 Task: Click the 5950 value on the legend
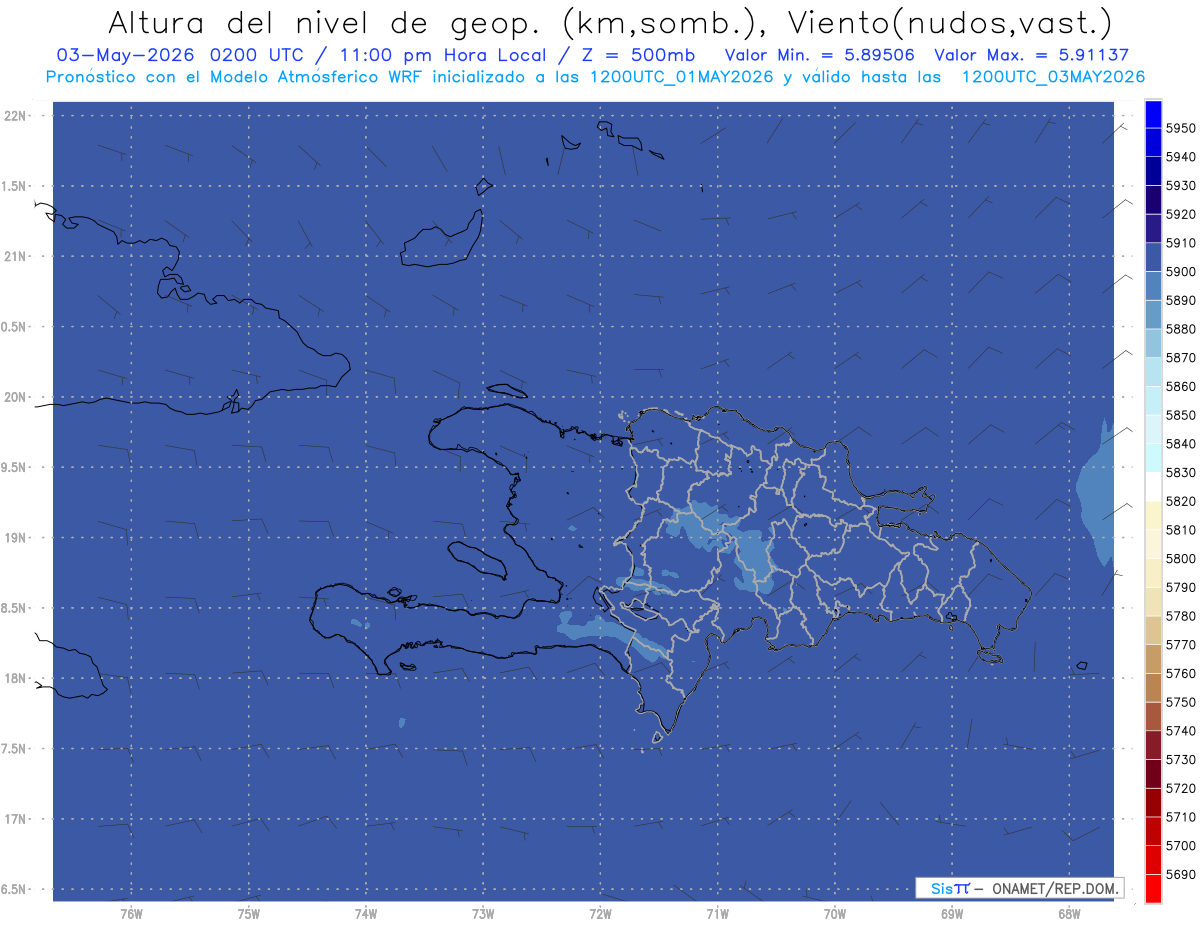click(1180, 128)
